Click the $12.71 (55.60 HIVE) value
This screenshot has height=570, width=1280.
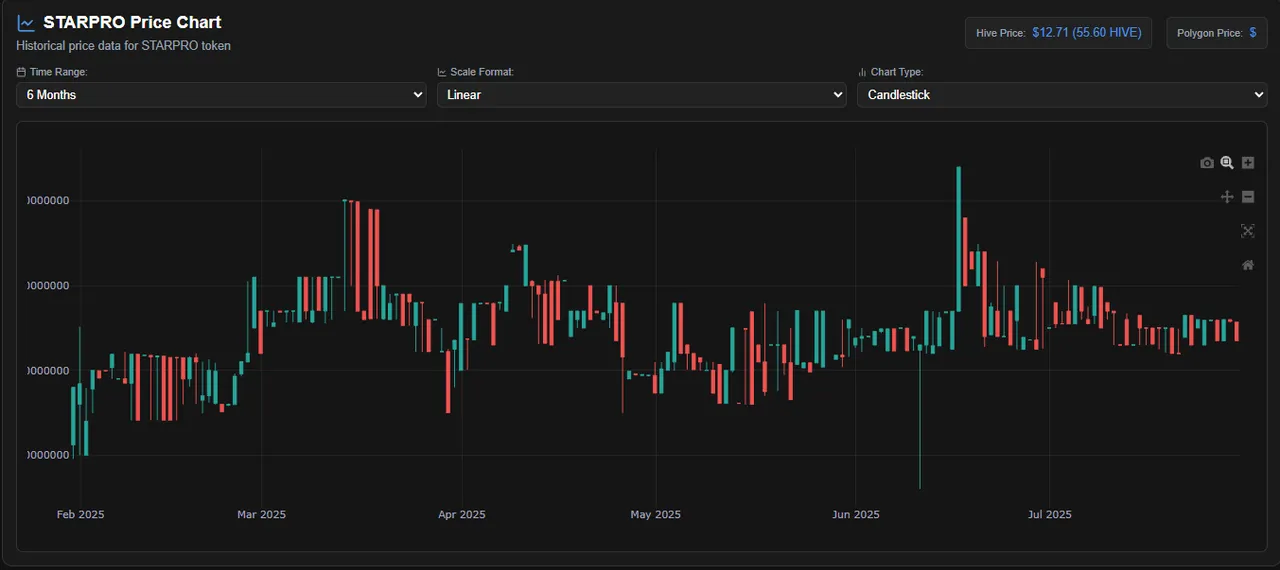coord(1086,33)
